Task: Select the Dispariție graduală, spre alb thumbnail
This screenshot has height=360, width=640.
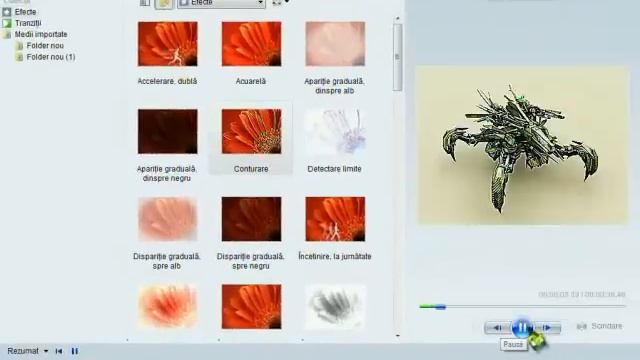Action: (168, 219)
